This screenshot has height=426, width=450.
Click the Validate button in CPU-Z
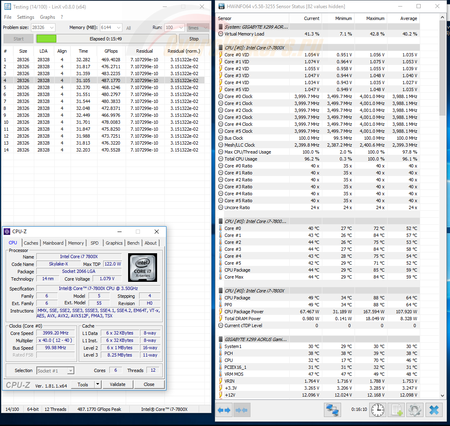118,385
